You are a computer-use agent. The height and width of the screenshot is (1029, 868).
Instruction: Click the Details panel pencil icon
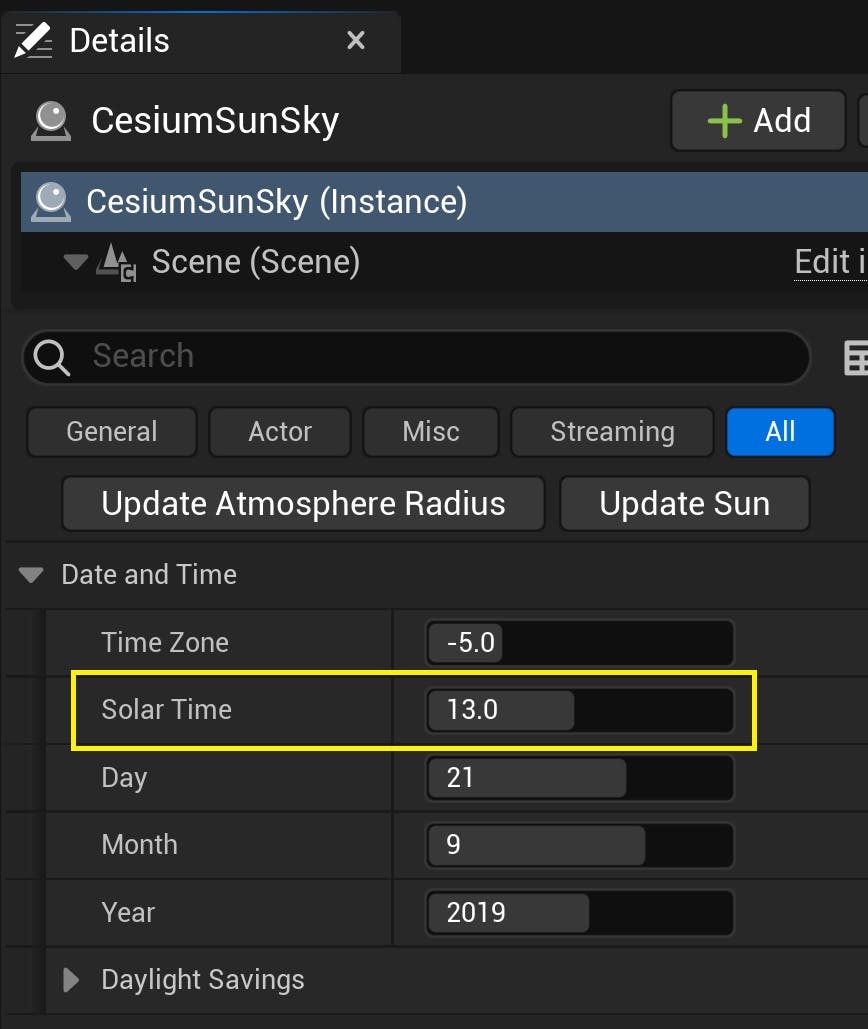(33, 41)
